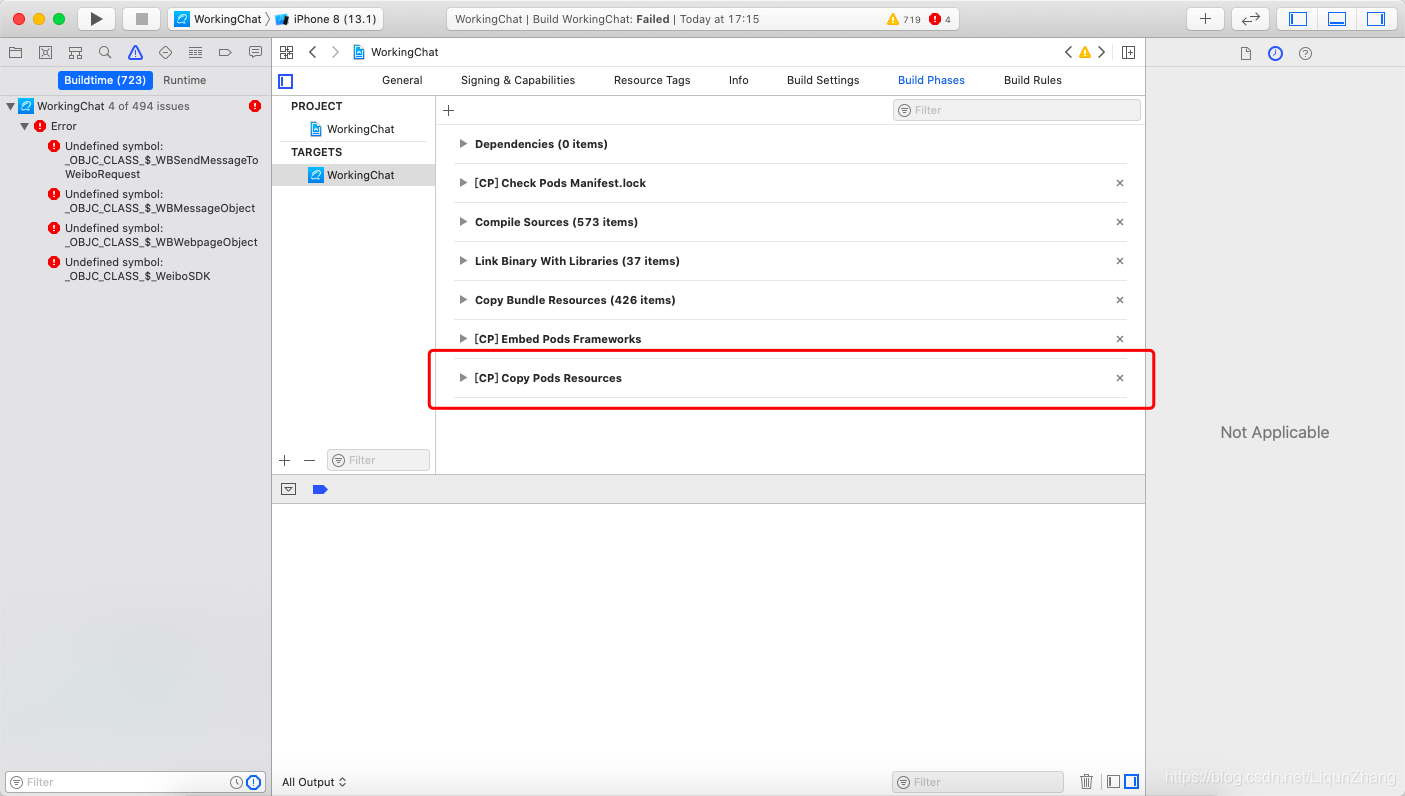
Task: Delete Compile Sources phase
Action: 1120,222
